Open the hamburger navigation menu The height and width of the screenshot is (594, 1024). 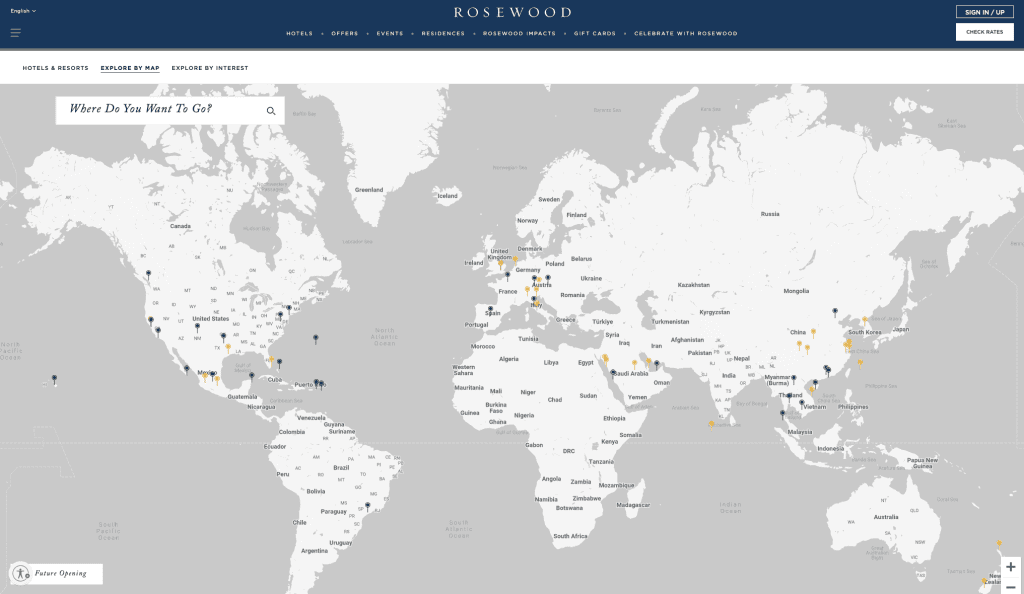[16, 33]
